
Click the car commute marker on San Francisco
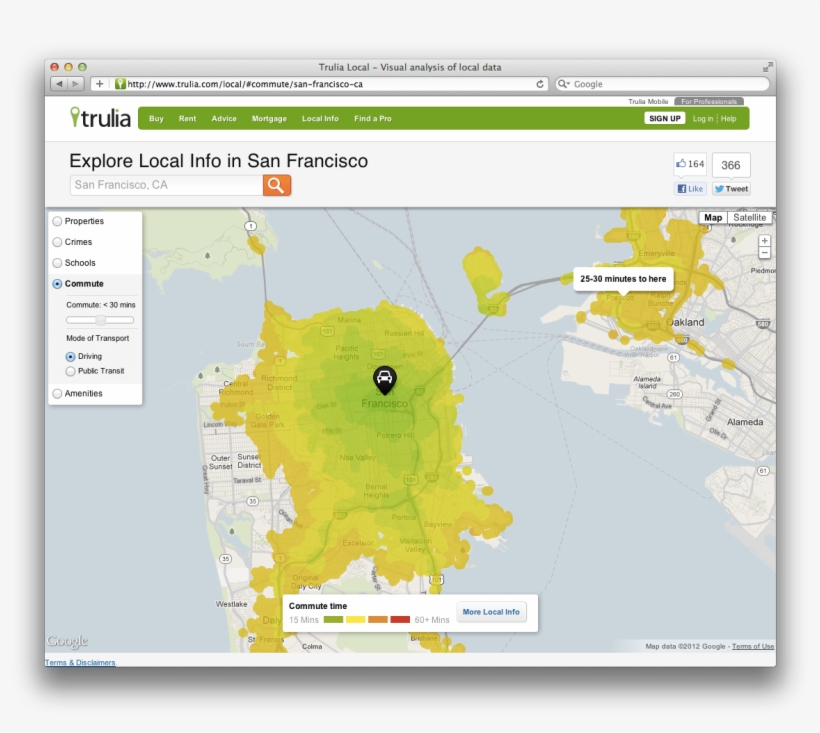pyautogui.click(x=386, y=380)
